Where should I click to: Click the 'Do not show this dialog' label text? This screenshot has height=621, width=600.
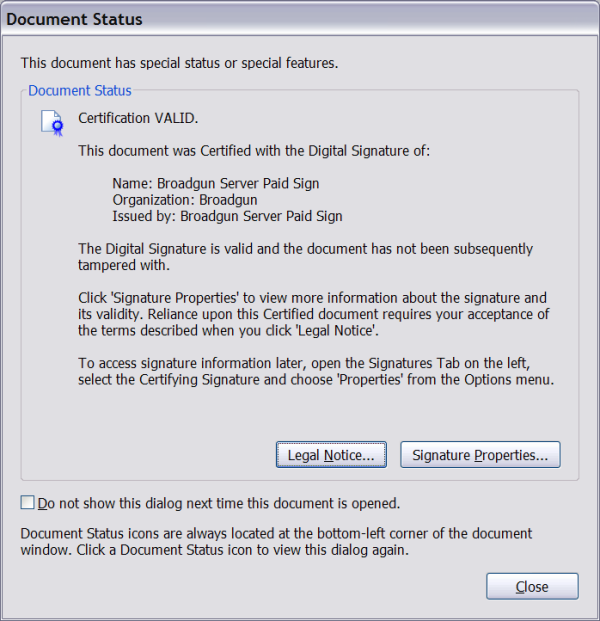pos(217,503)
